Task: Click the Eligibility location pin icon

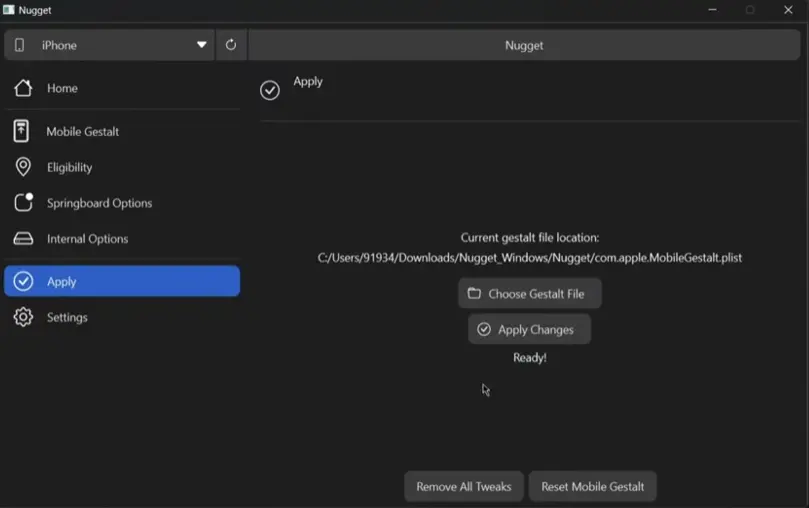Action: [x=23, y=167]
